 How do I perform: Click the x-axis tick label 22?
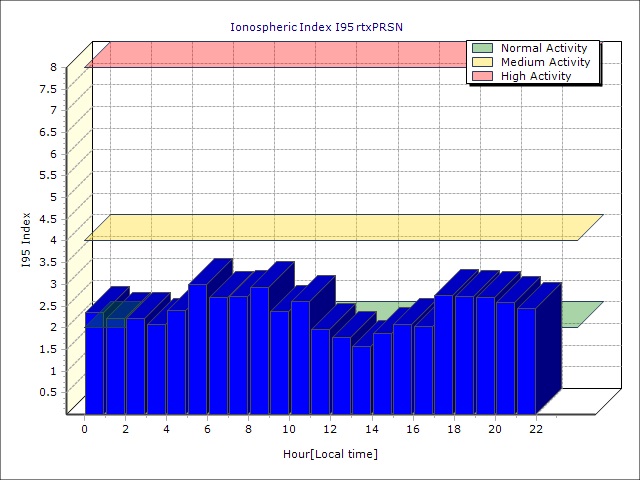coord(536,429)
